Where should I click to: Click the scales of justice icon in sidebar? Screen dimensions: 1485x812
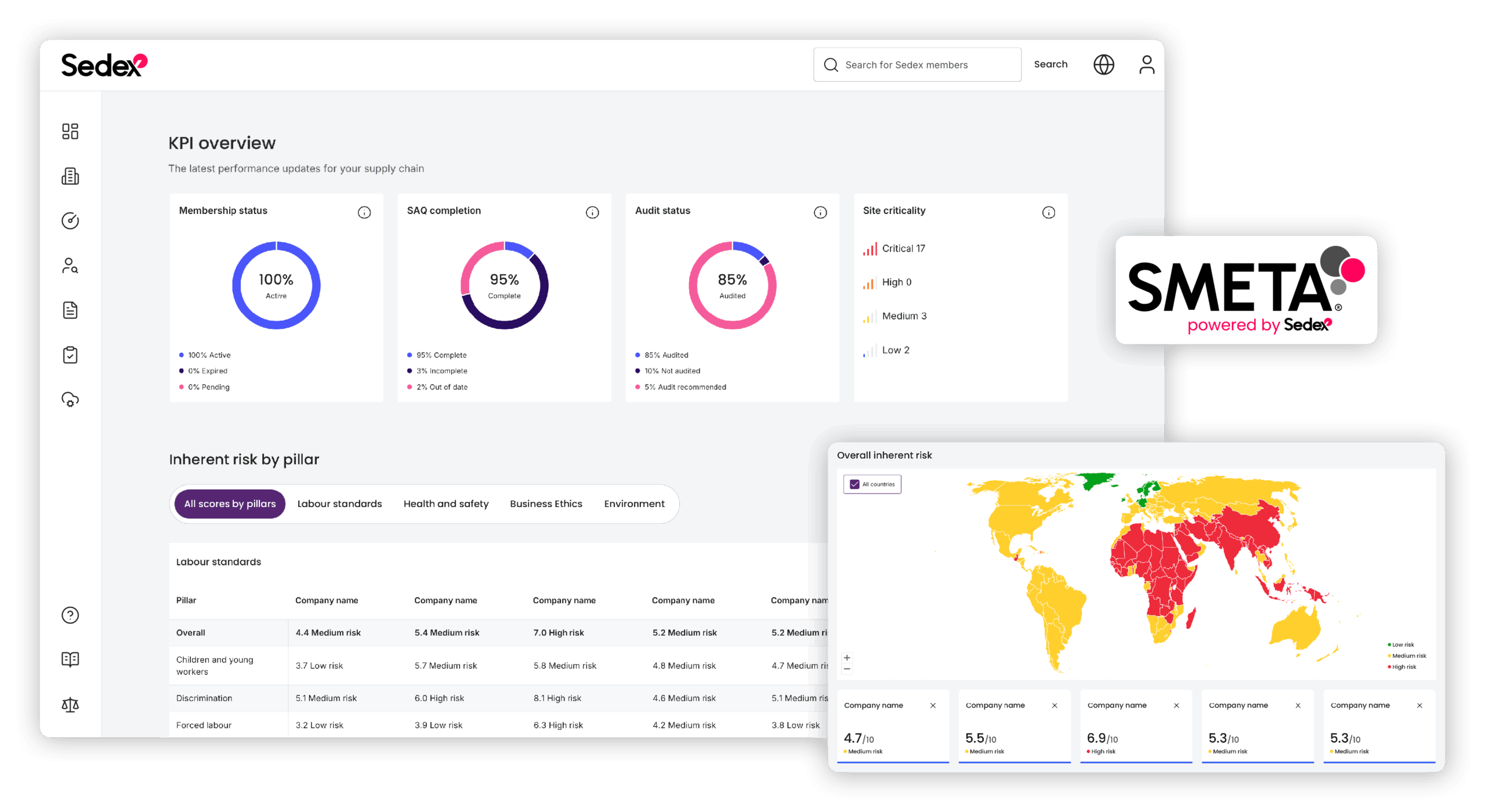(x=70, y=704)
